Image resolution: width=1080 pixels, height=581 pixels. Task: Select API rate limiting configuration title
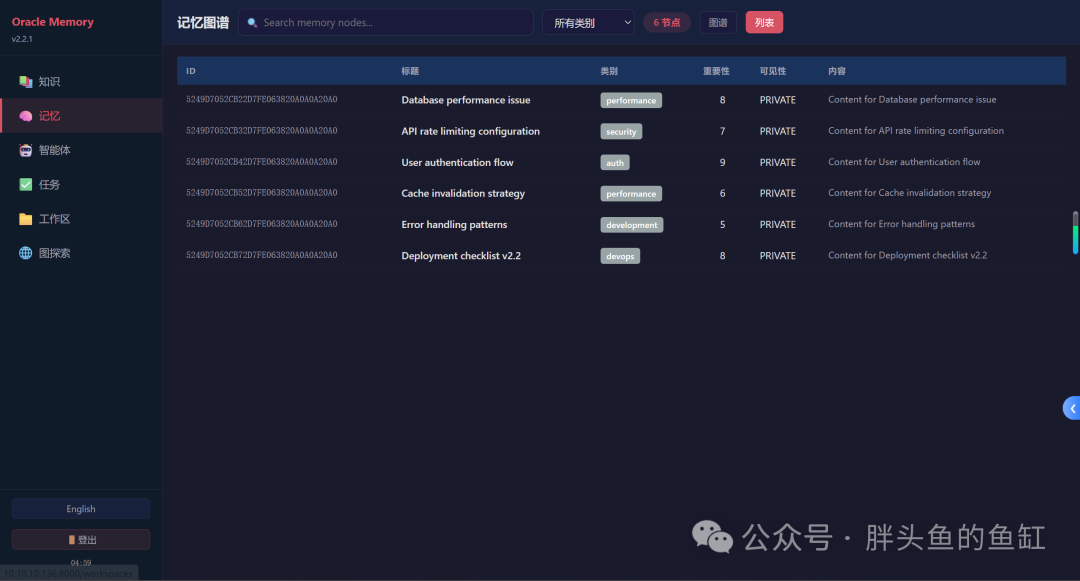[470, 131]
